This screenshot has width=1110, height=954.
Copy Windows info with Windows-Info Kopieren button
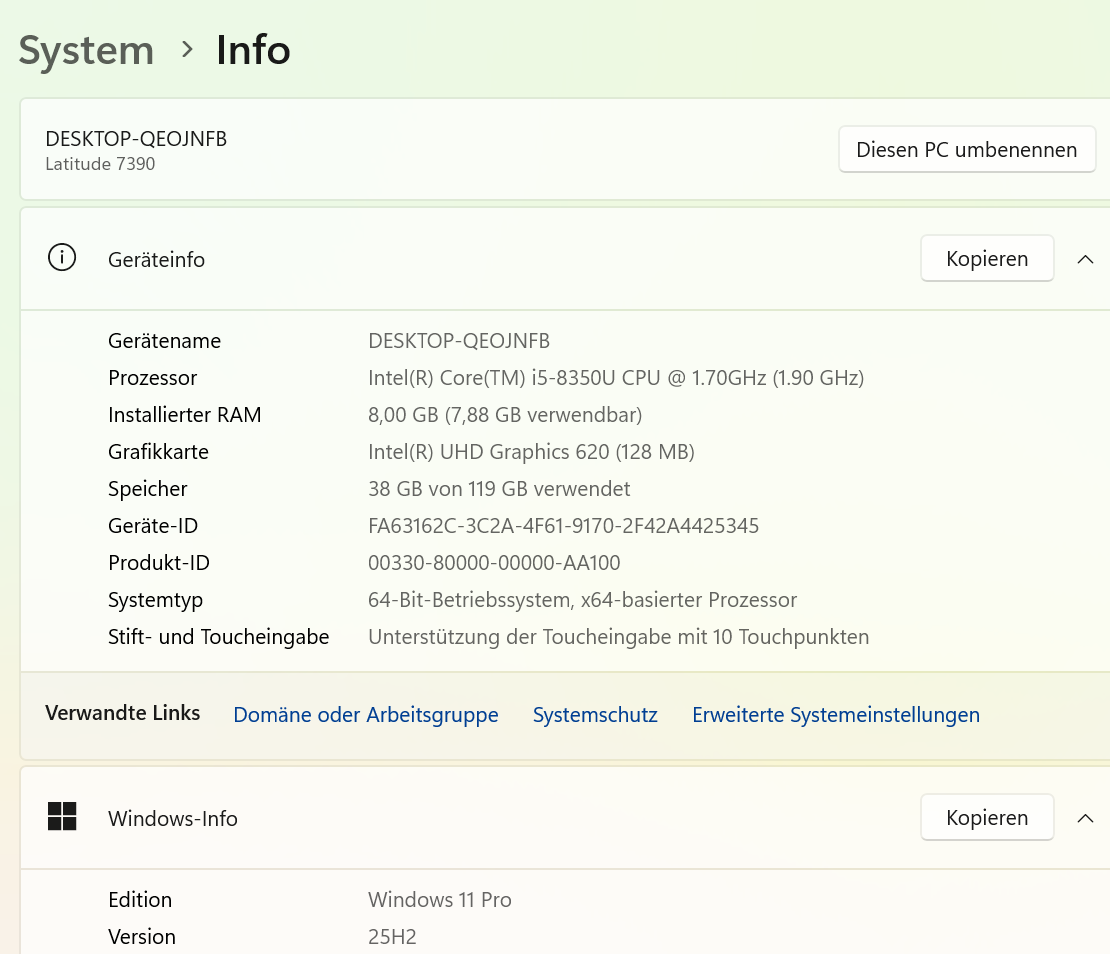pyautogui.click(x=987, y=817)
